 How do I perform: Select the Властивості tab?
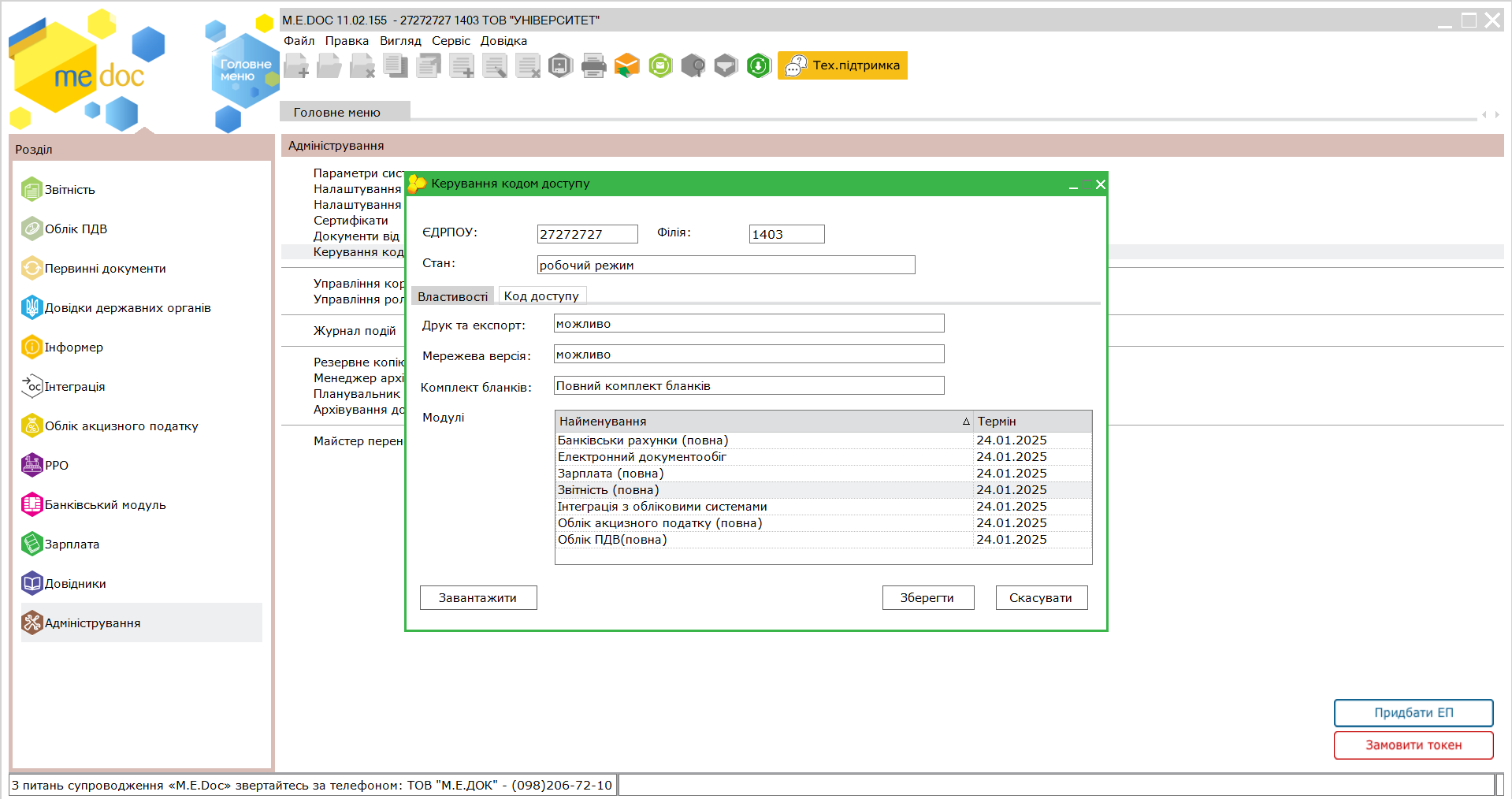[x=452, y=297]
